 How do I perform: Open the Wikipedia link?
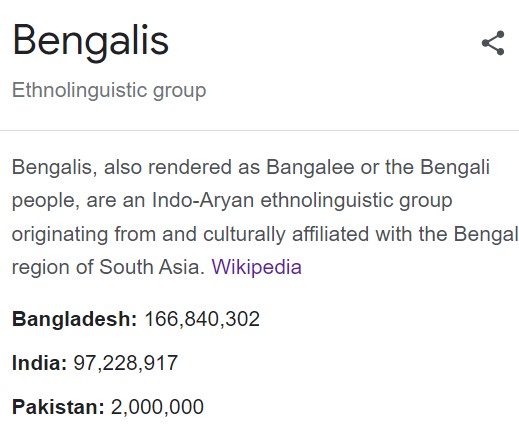click(256, 267)
